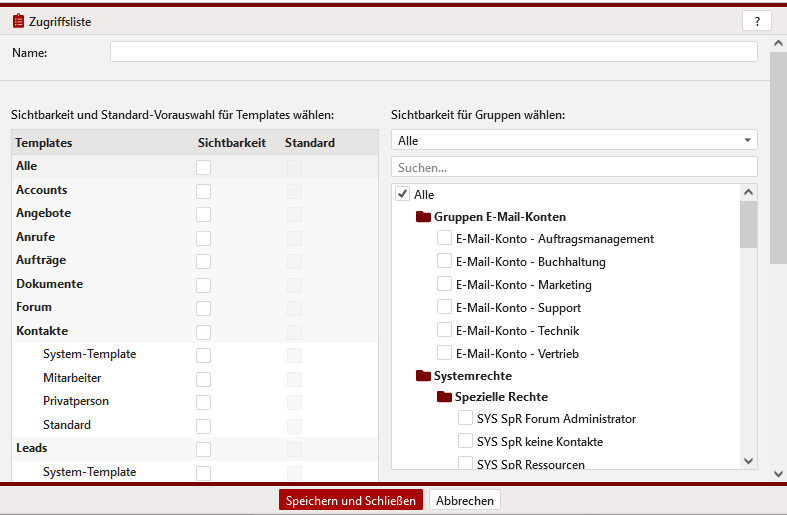Screen dimensions: 787x515
Task: Click the group list scroll-down arrow
Action: click(748, 461)
